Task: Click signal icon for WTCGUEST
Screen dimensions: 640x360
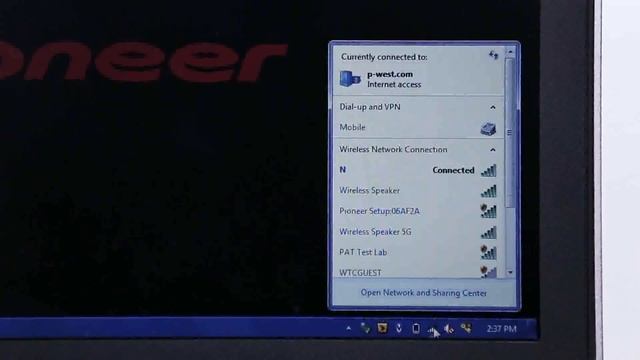Action: [x=488, y=272]
